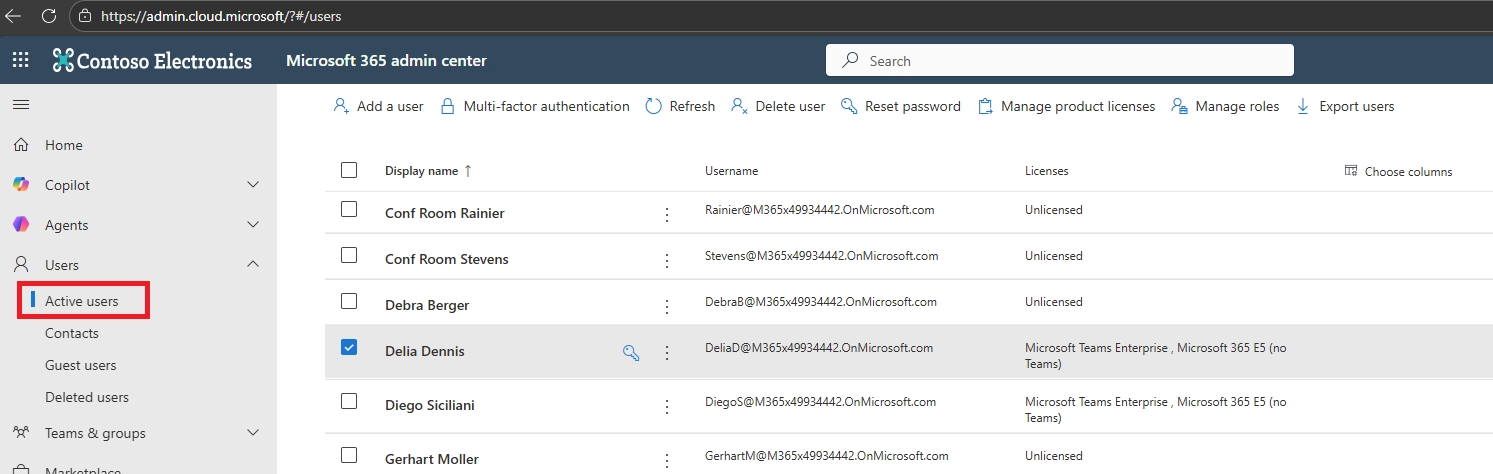Click the Copilot icon in sidebar
The width and height of the screenshot is (1493, 474).
click(x=21, y=185)
